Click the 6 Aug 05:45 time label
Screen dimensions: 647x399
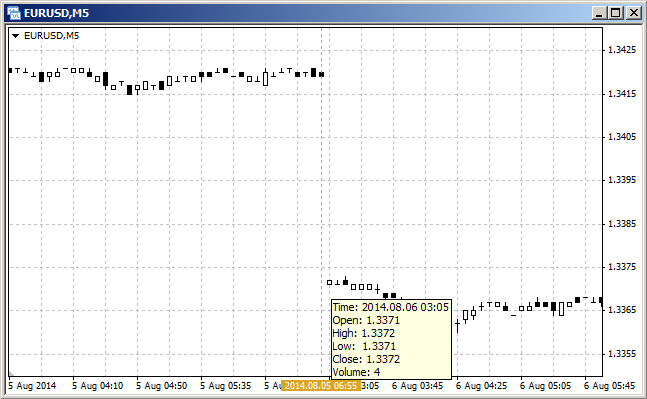pos(609,386)
